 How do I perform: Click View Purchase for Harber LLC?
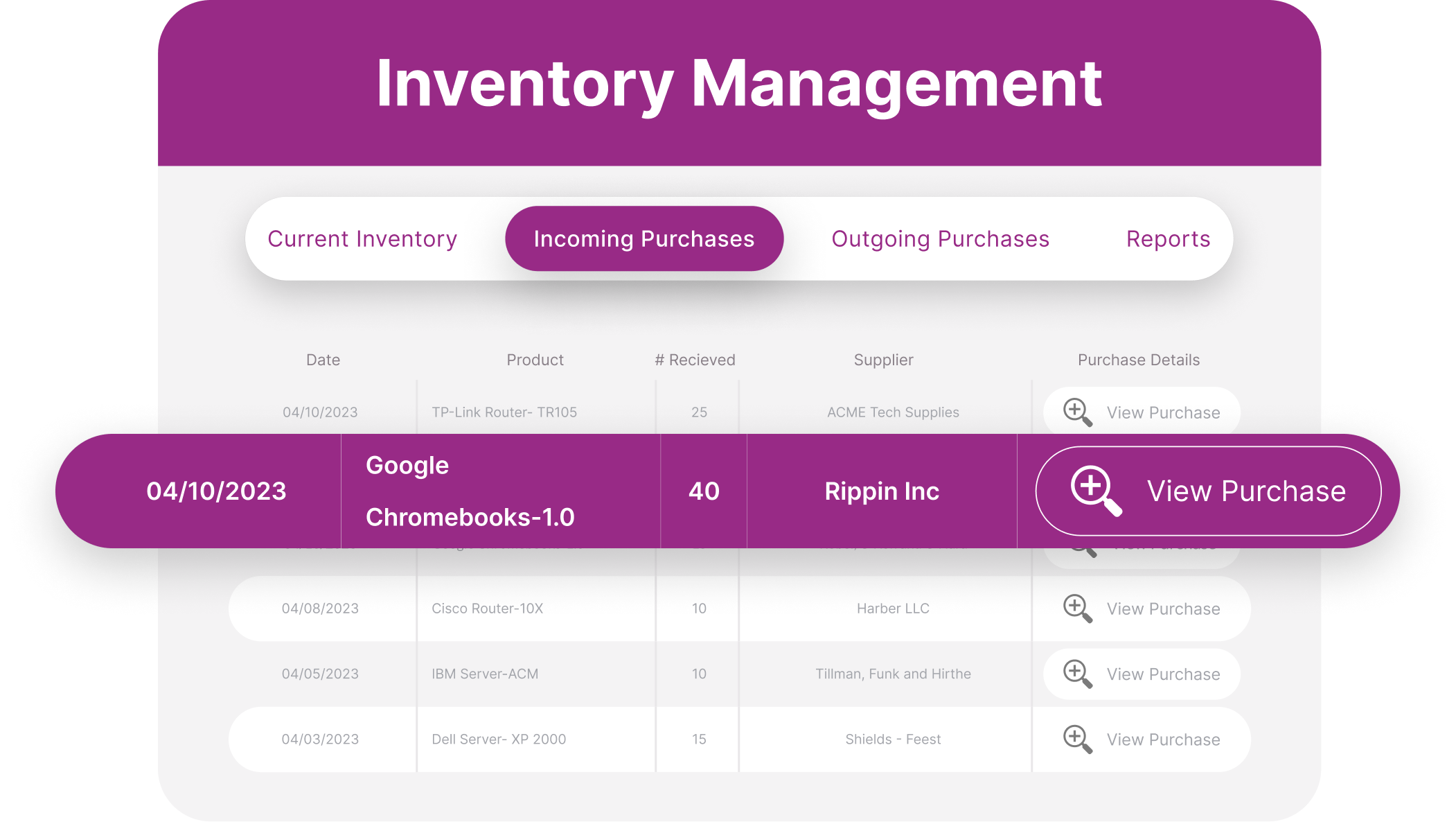[x=1163, y=609]
